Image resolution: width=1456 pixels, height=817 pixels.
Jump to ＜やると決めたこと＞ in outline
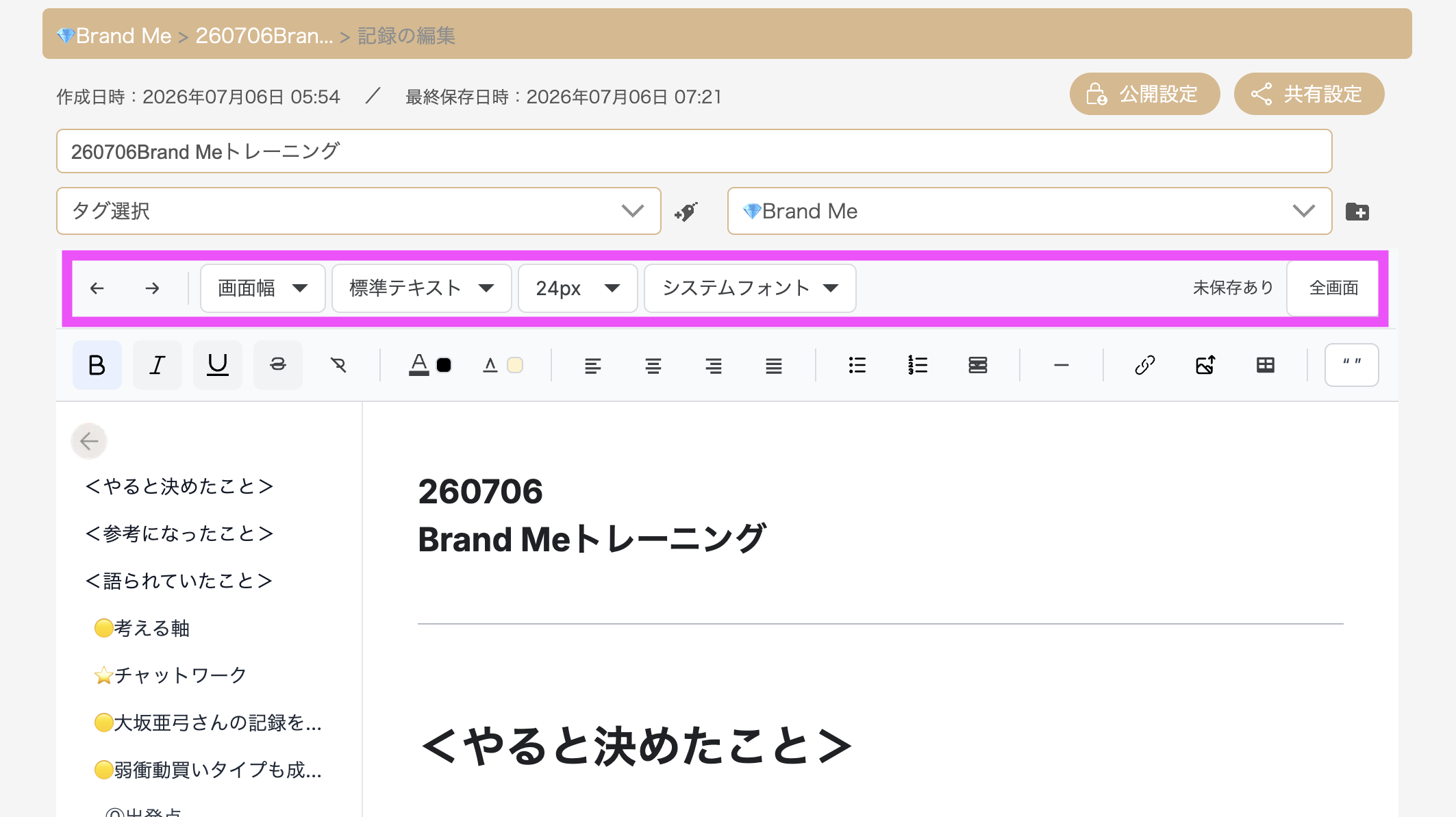(x=179, y=486)
